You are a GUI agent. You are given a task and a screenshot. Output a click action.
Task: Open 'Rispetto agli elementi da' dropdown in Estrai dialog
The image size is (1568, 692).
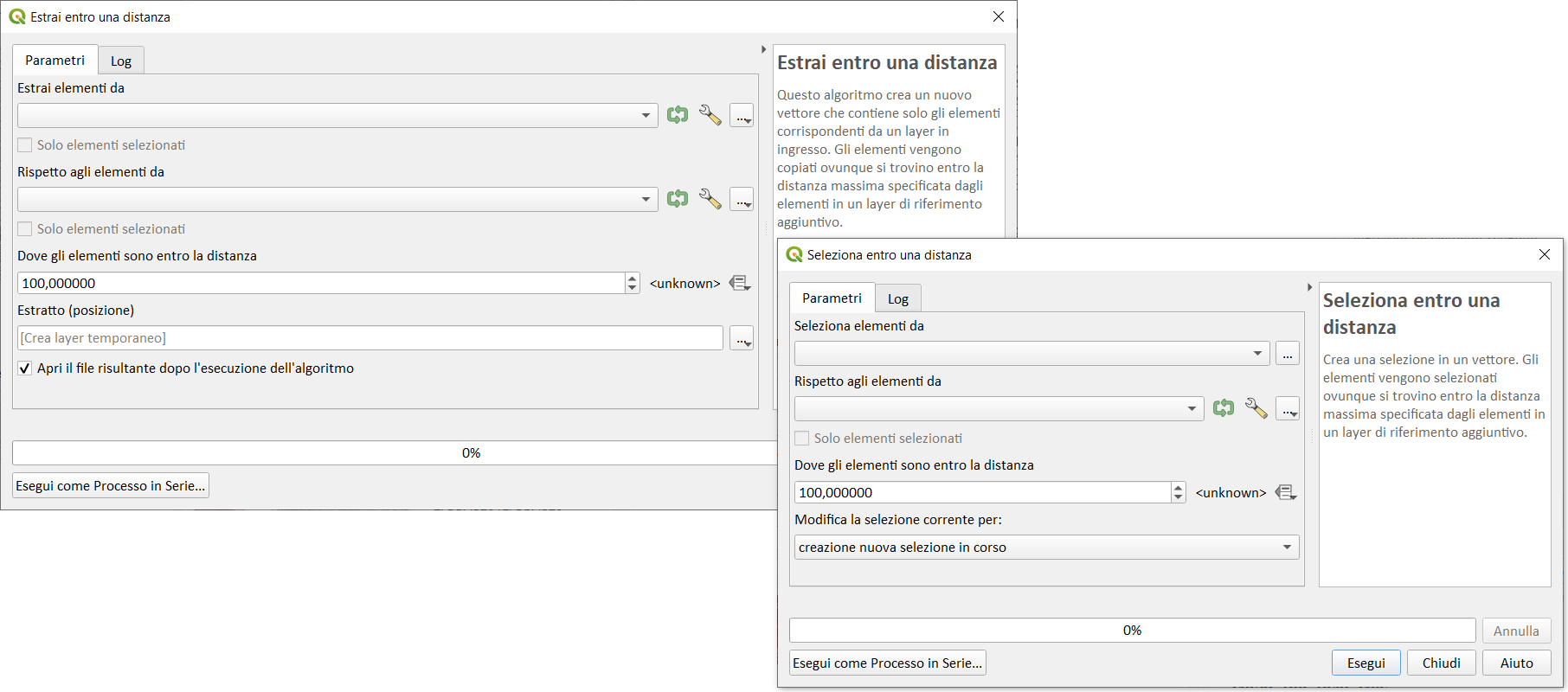click(337, 199)
